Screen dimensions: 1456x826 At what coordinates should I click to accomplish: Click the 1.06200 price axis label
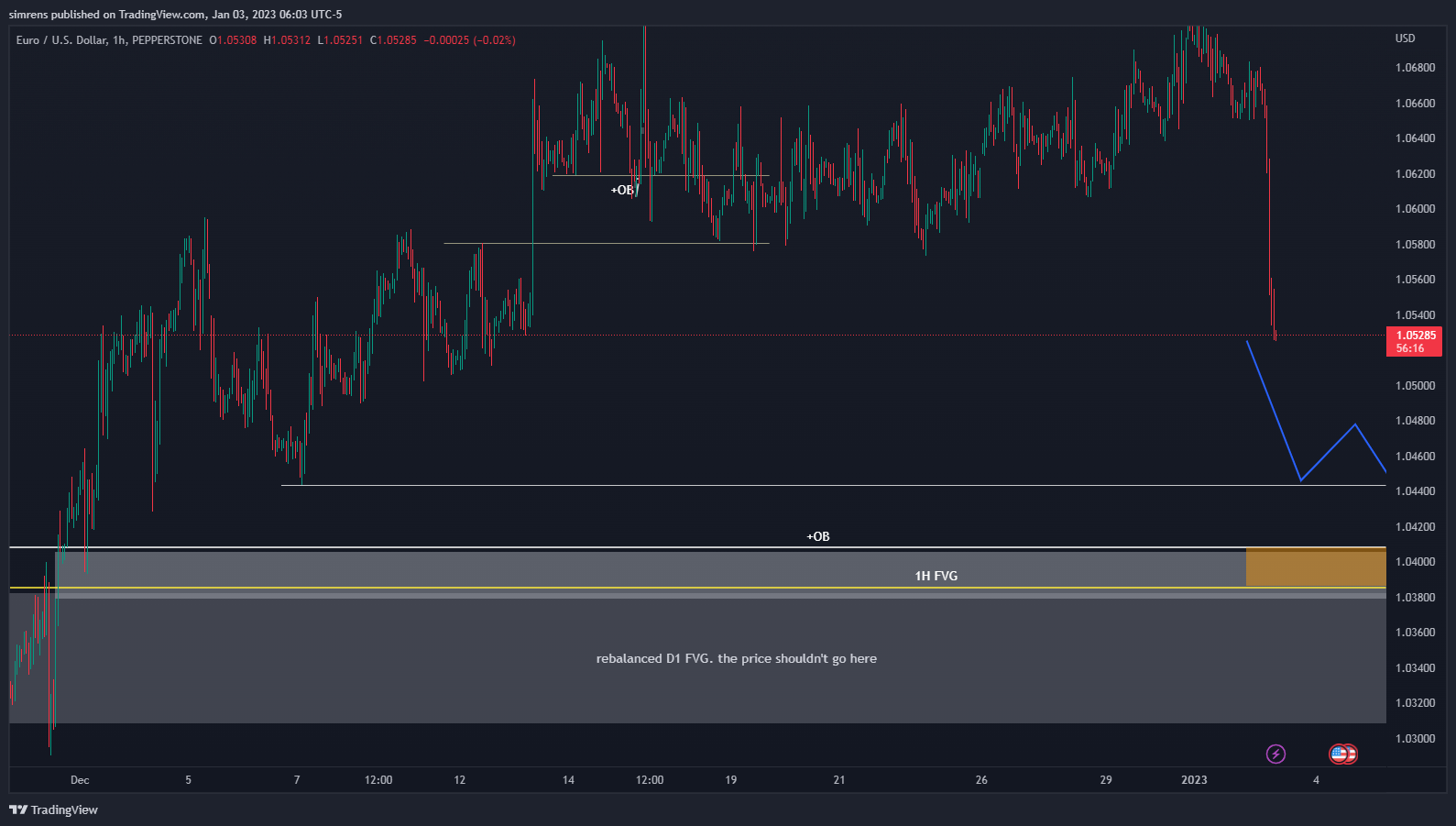coord(1415,174)
